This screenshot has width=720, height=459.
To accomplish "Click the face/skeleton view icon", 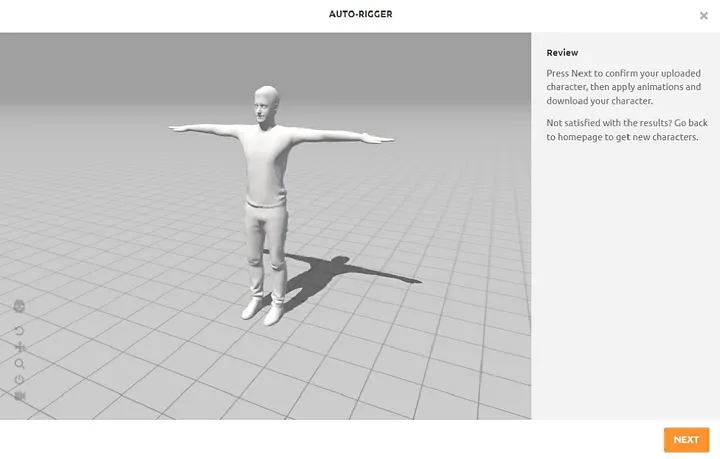I will (19, 306).
